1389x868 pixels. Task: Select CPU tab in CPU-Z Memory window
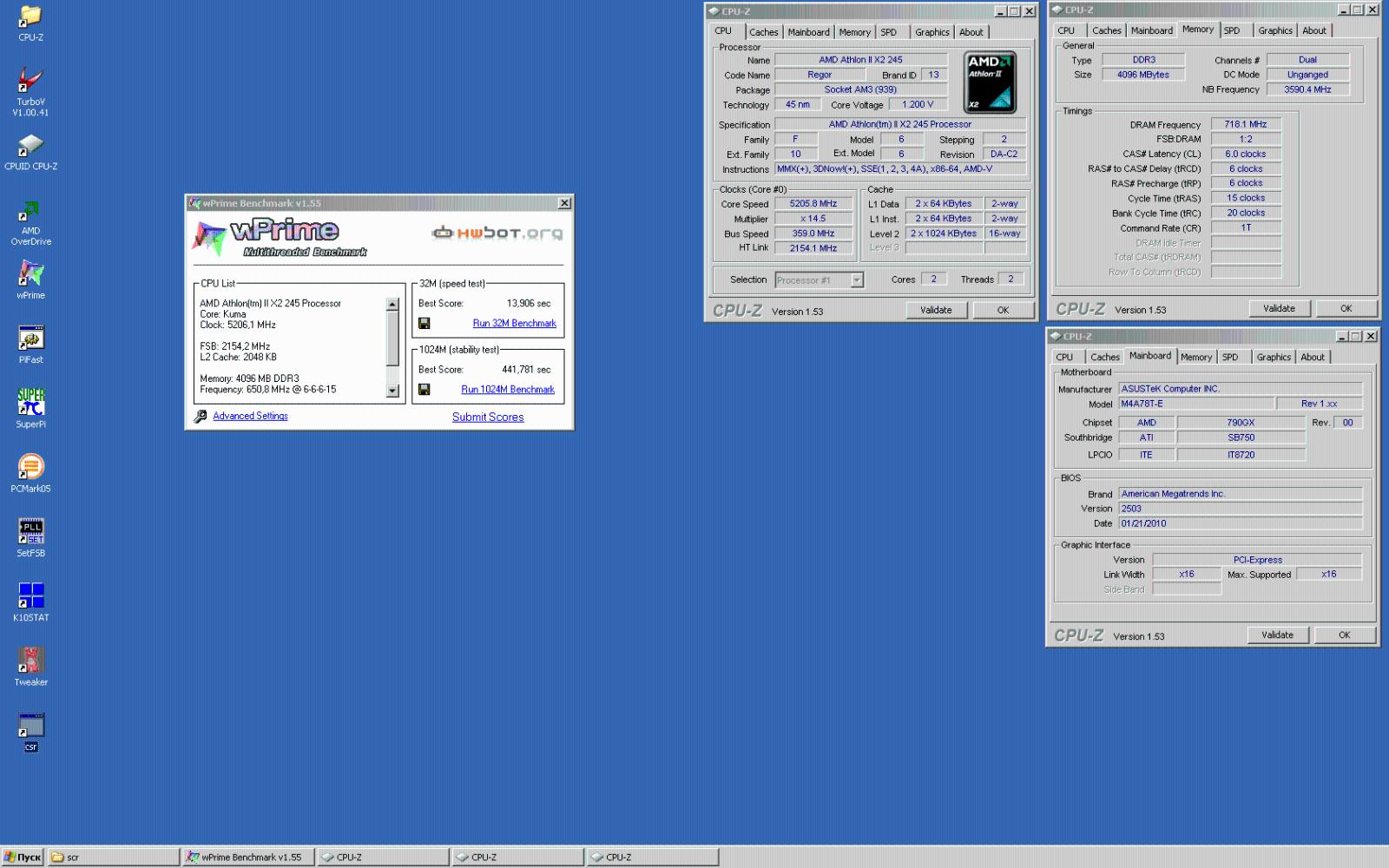click(x=1066, y=30)
